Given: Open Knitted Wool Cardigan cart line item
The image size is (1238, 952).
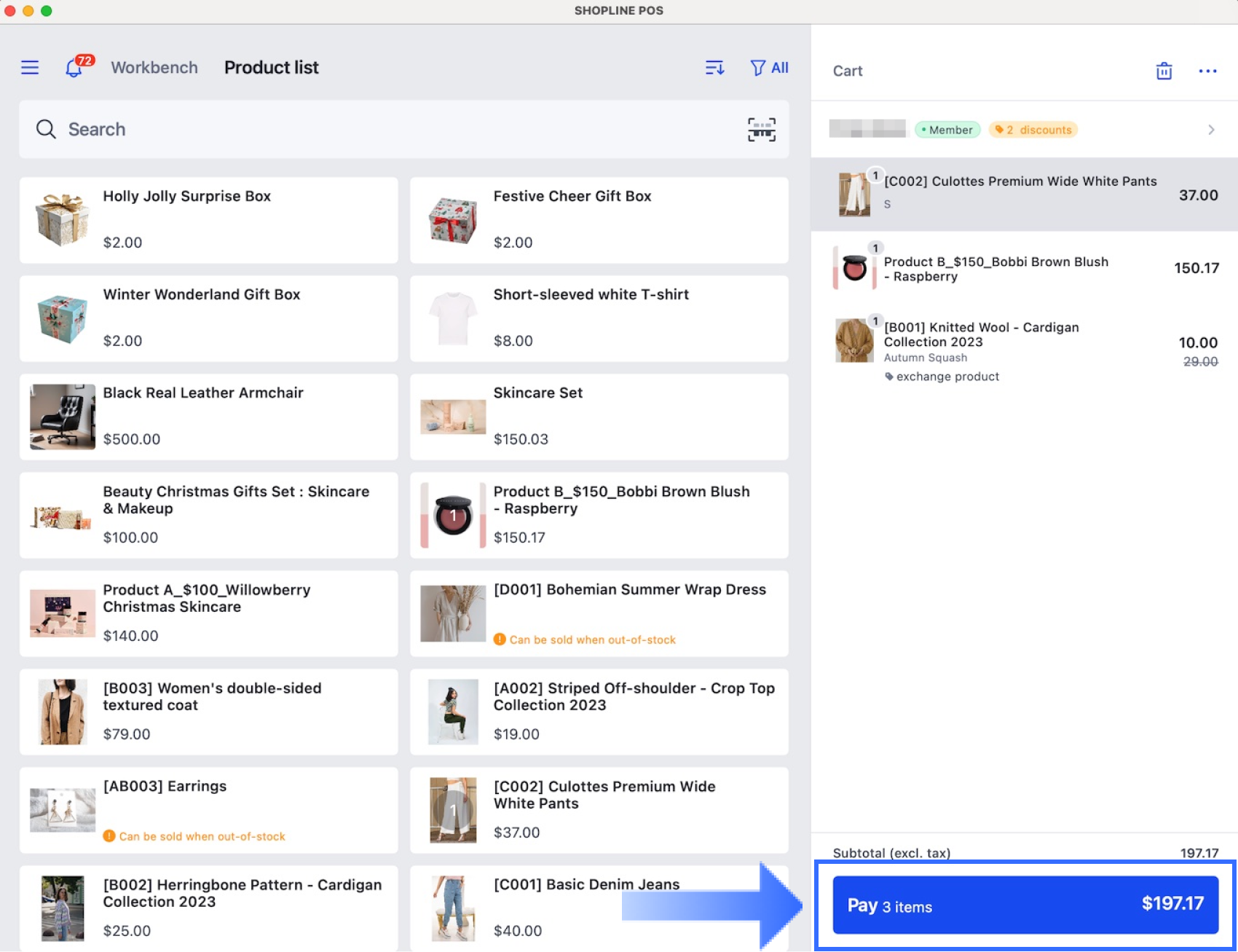Looking at the screenshot, I should (x=1025, y=351).
